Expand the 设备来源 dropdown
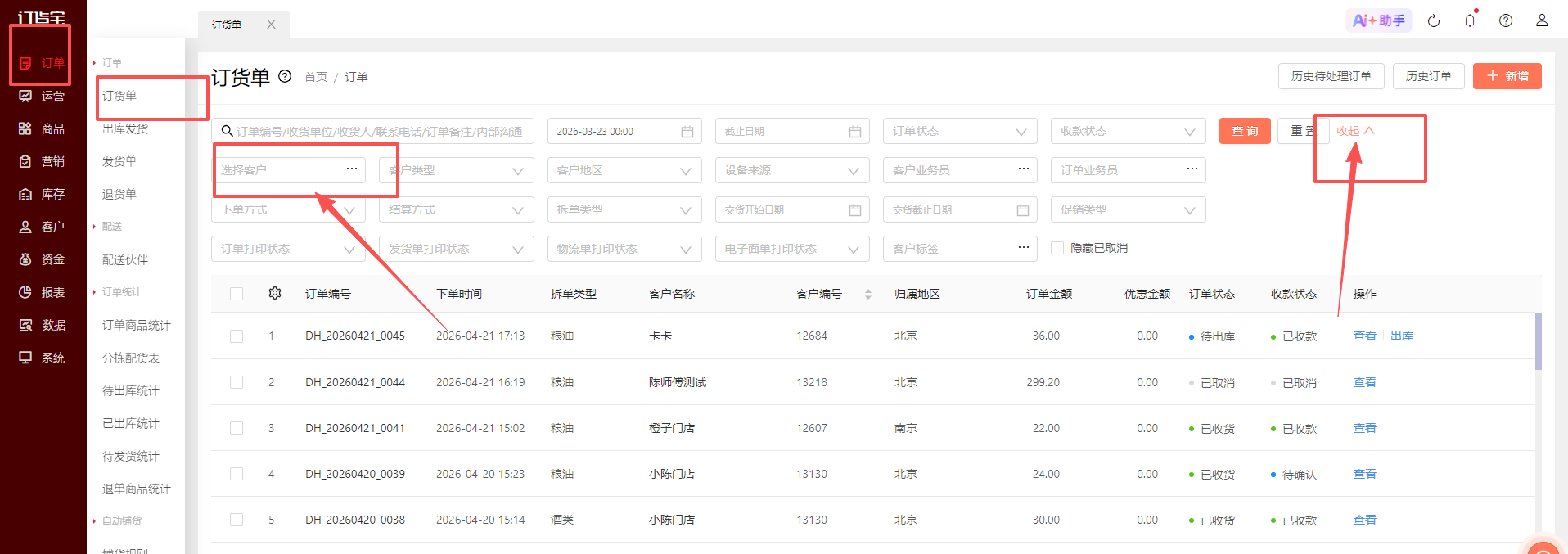This screenshot has width=1568, height=554. (x=792, y=170)
